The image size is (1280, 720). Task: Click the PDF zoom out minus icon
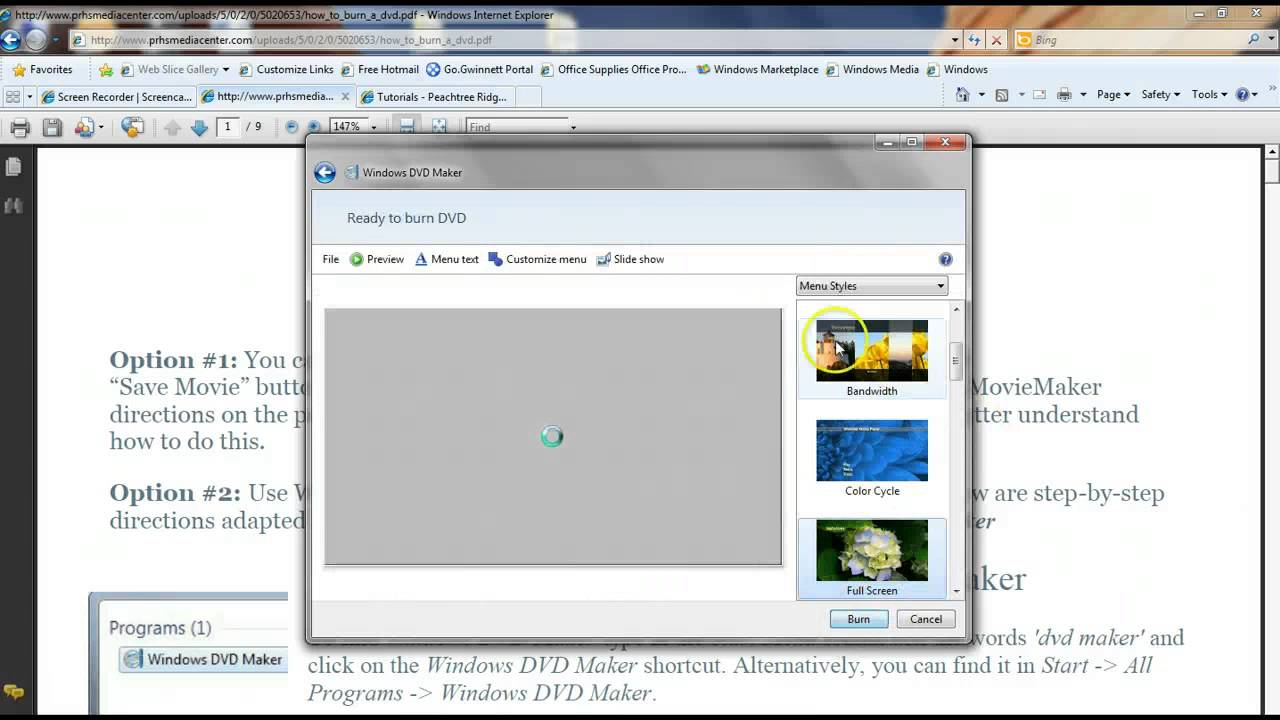coord(291,127)
